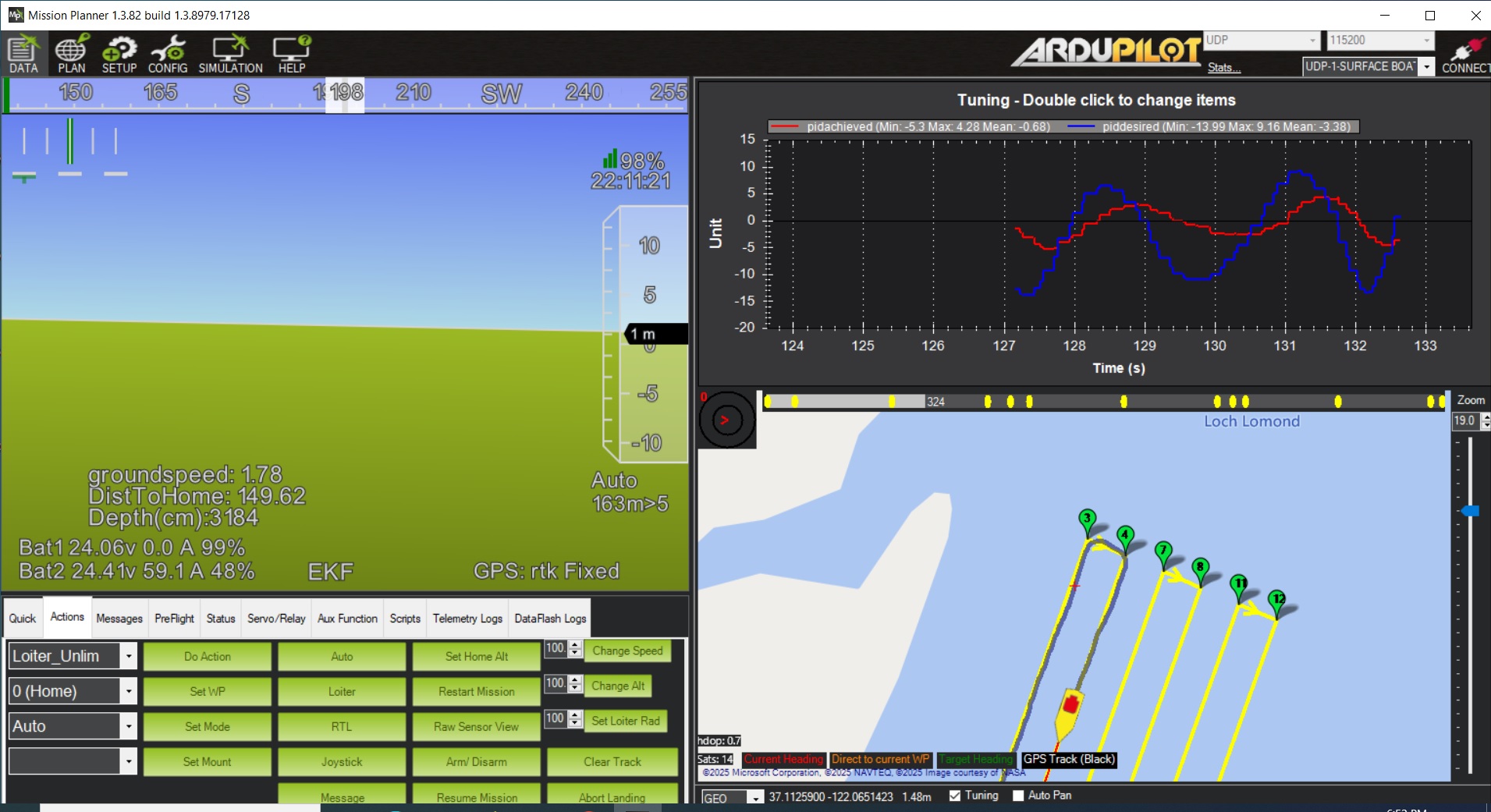Click the CONNECT plug icon
Screen dimensions: 1491x812
(x=1465, y=54)
